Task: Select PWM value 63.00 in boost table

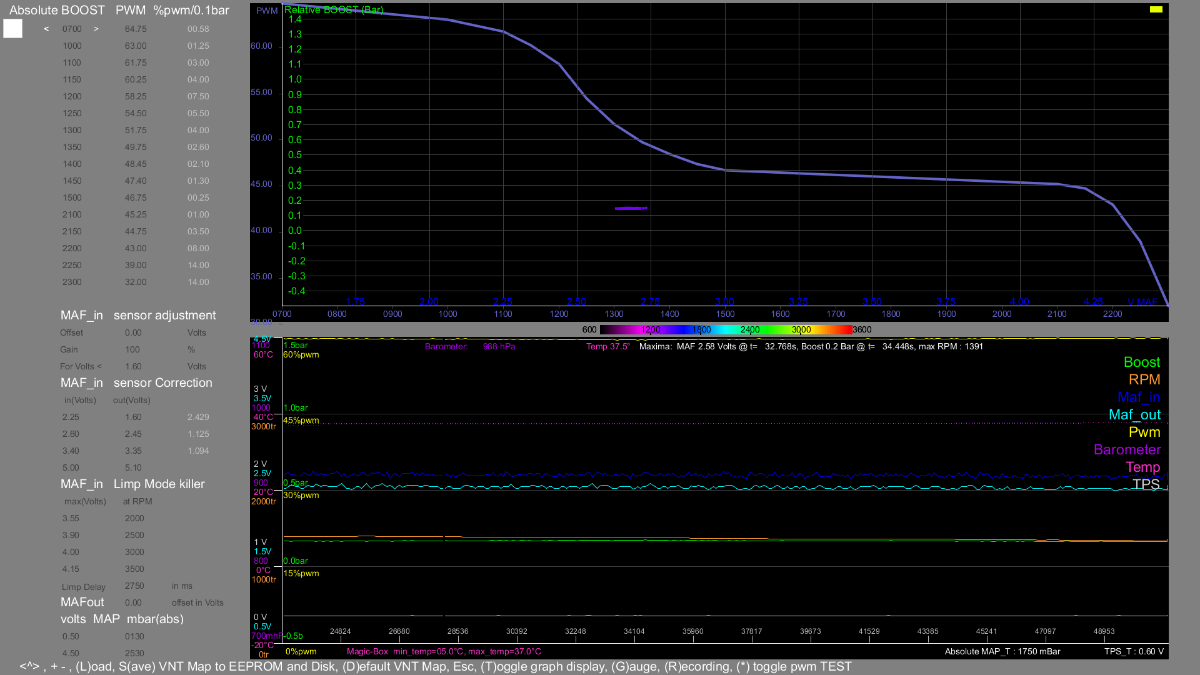Action: pyautogui.click(x=136, y=46)
